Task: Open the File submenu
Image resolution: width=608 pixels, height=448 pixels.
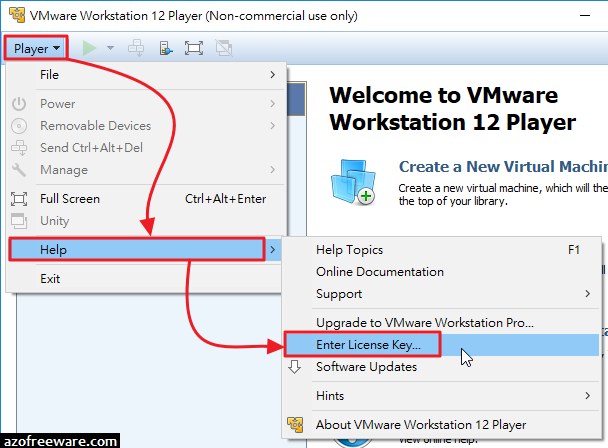Action: pyautogui.click(x=147, y=74)
